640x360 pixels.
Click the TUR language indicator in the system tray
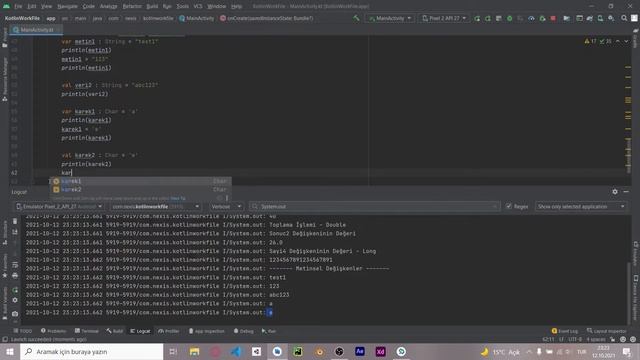pyautogui.click(x=582, y=351)
